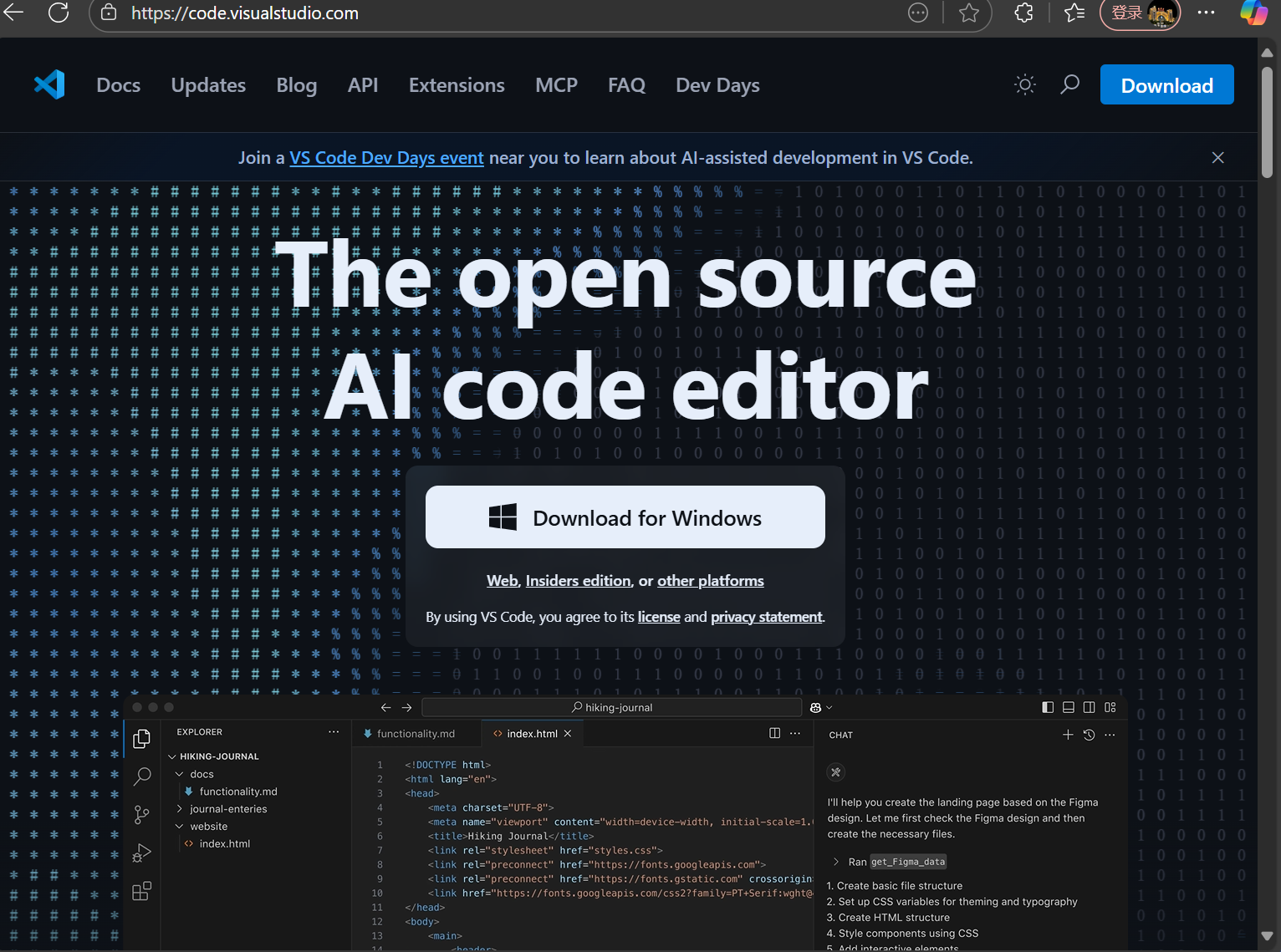Open the Insiders edition link

(x=578, y=581)
